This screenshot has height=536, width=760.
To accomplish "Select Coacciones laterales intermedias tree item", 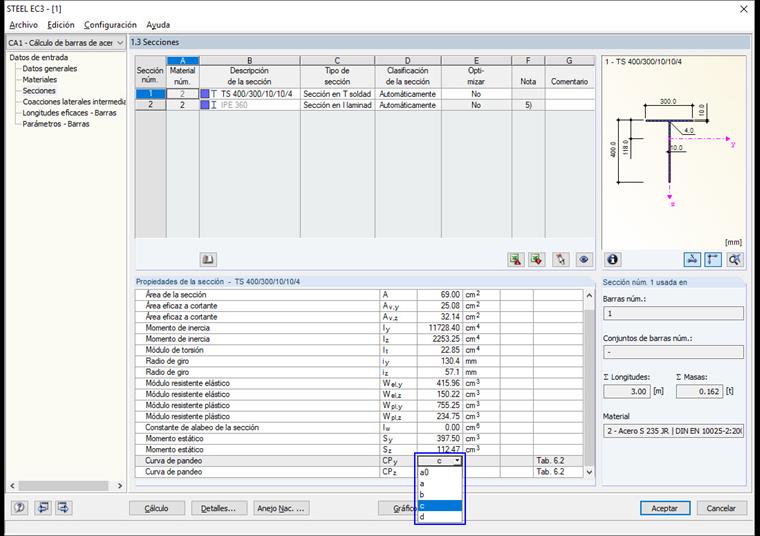I will click(x=74, y=102).
